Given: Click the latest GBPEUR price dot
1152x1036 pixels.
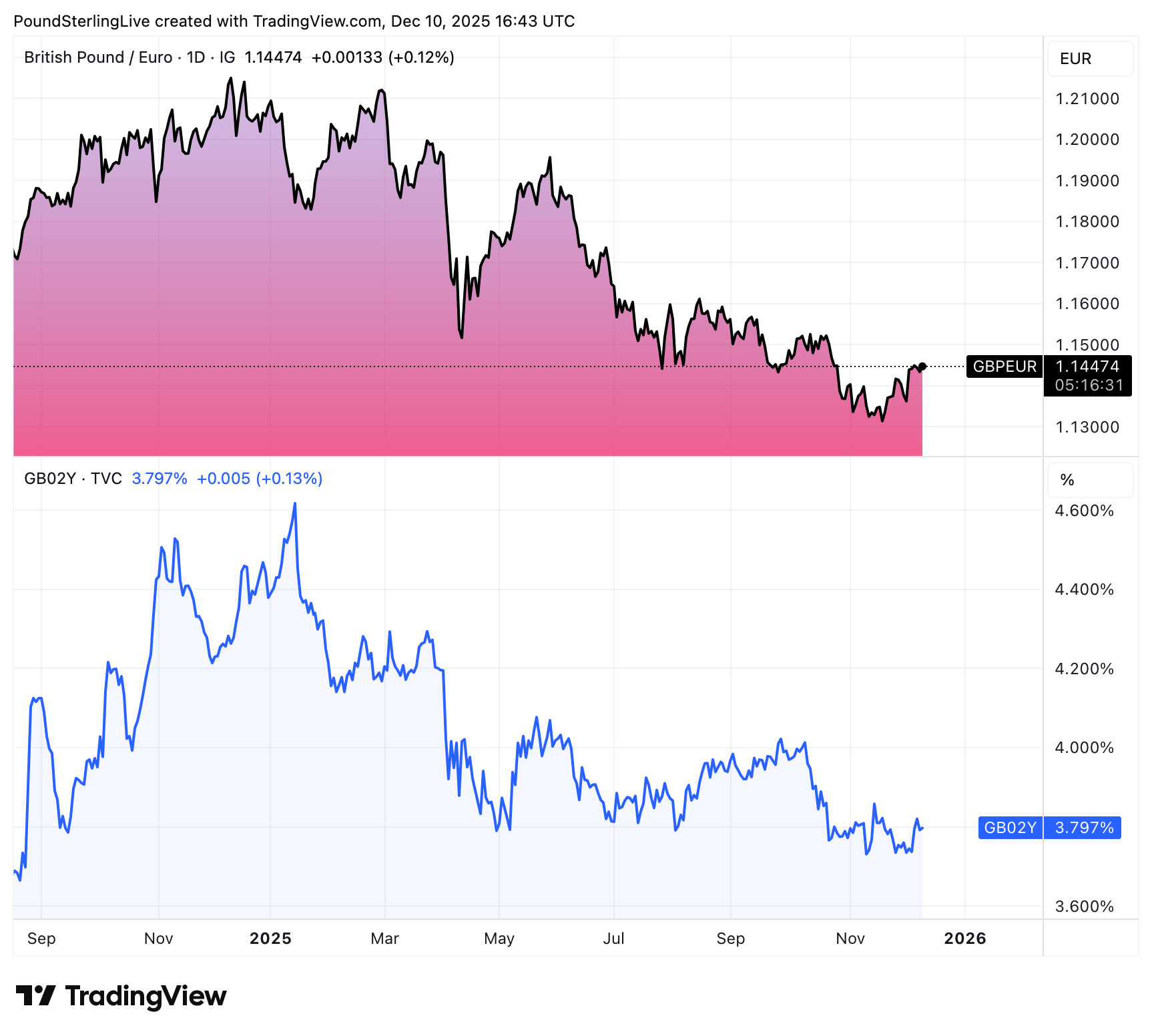Looking at the screenshot, I should (x=922, y=366).
